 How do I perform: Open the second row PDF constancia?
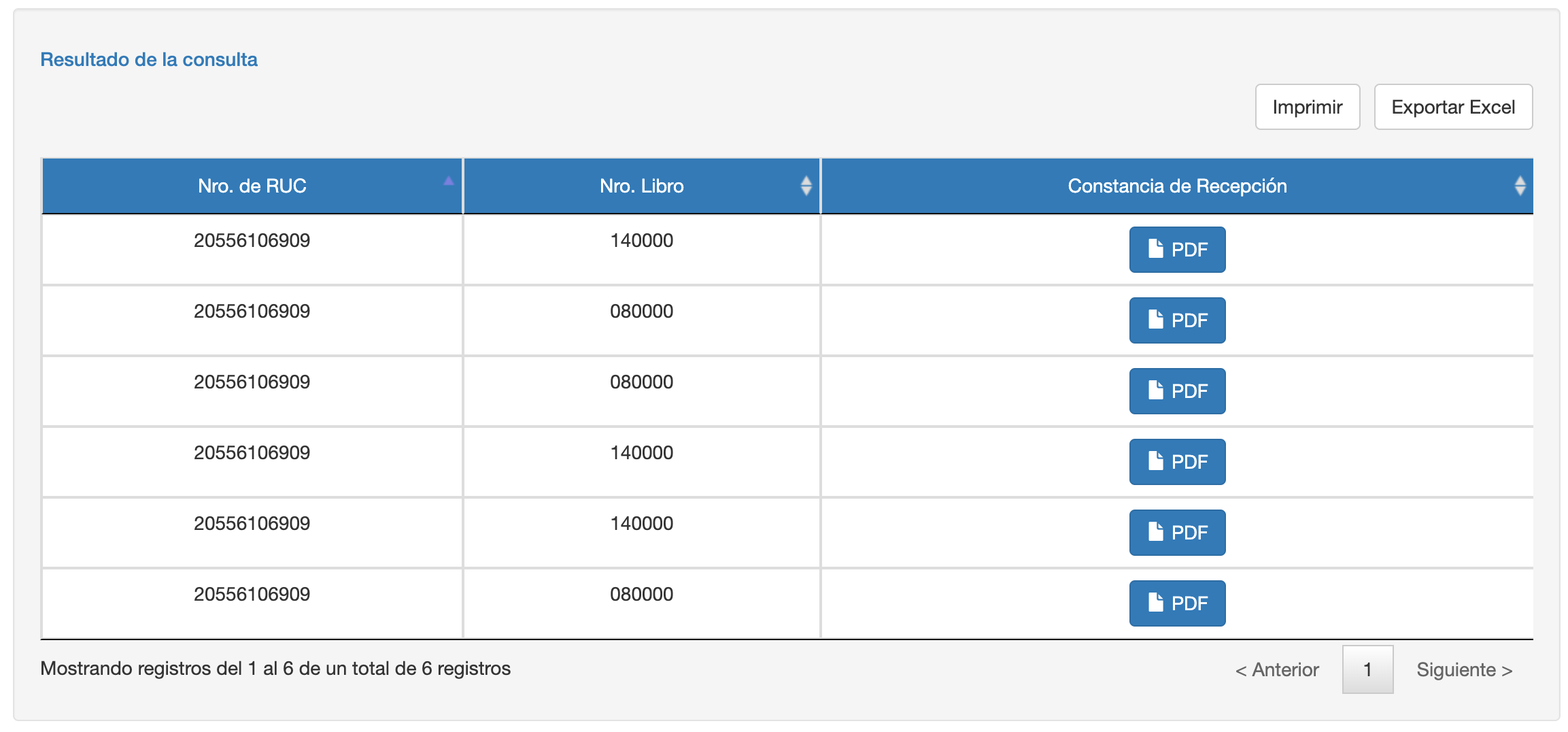point(1177,320)
